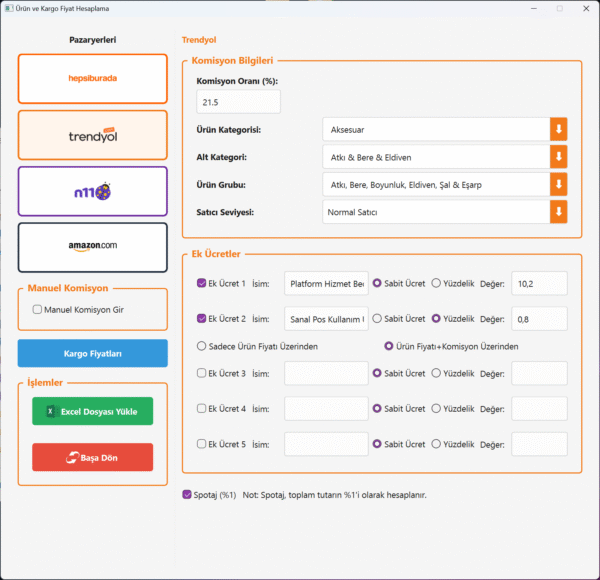This screenshot has height=580, width=600.
Task: Select Yüzdelik for Ek Ücret 3
Action: tap(436, 373)
